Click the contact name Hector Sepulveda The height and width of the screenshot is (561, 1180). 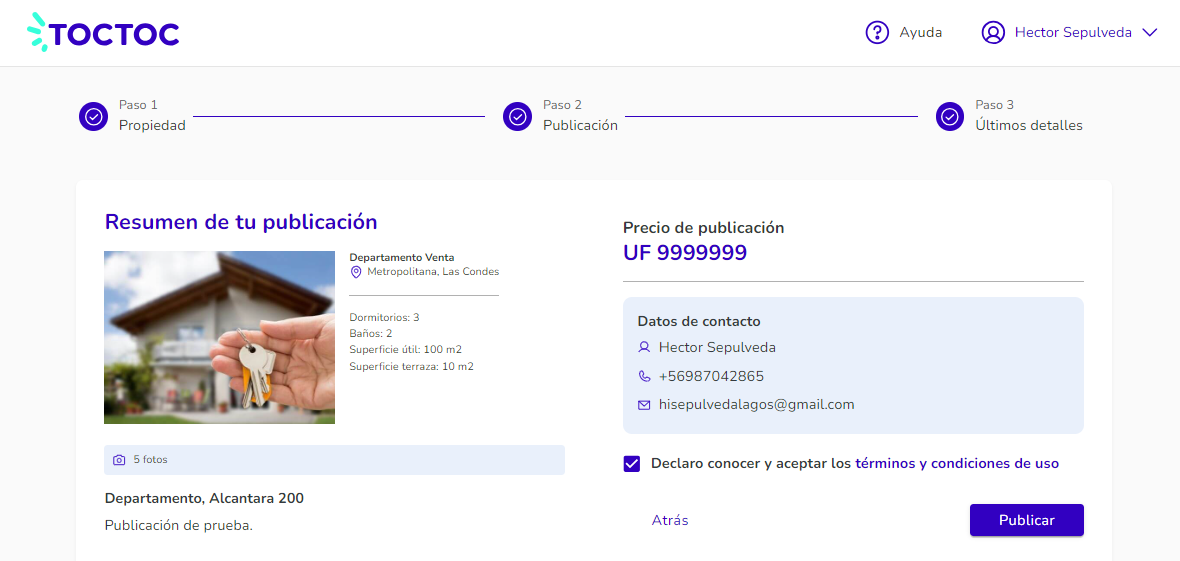tap(717, 347)
